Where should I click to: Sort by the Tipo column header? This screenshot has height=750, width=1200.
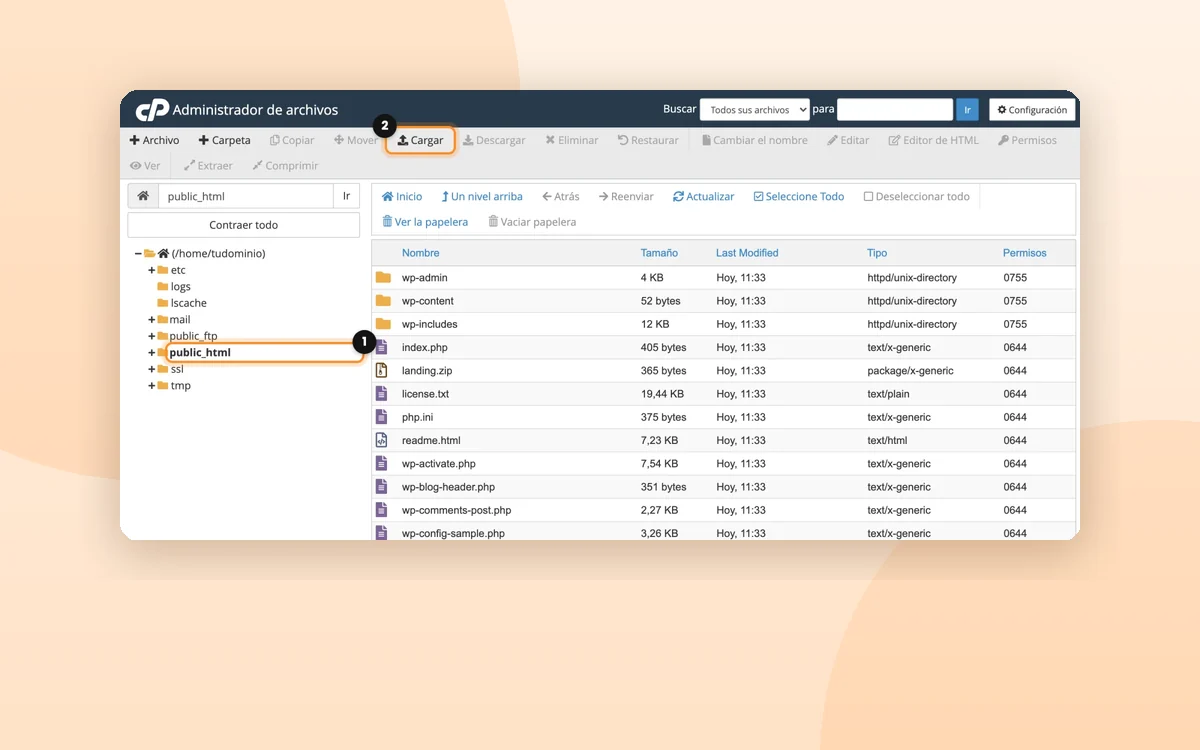877,253
